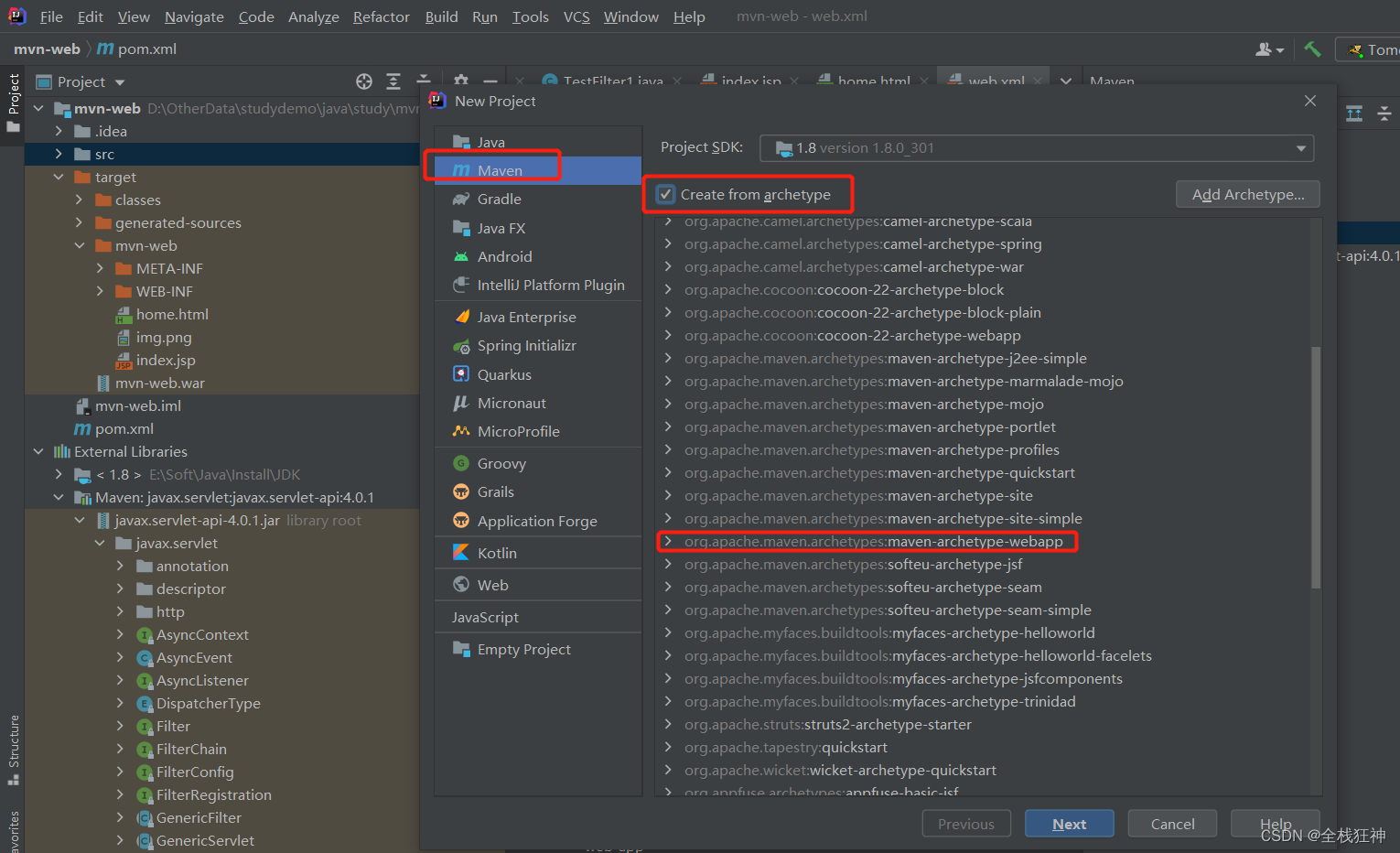This screenshot has height=853, width=1400.
Task: Select Micronaut project type
Action: click(538, 403)
